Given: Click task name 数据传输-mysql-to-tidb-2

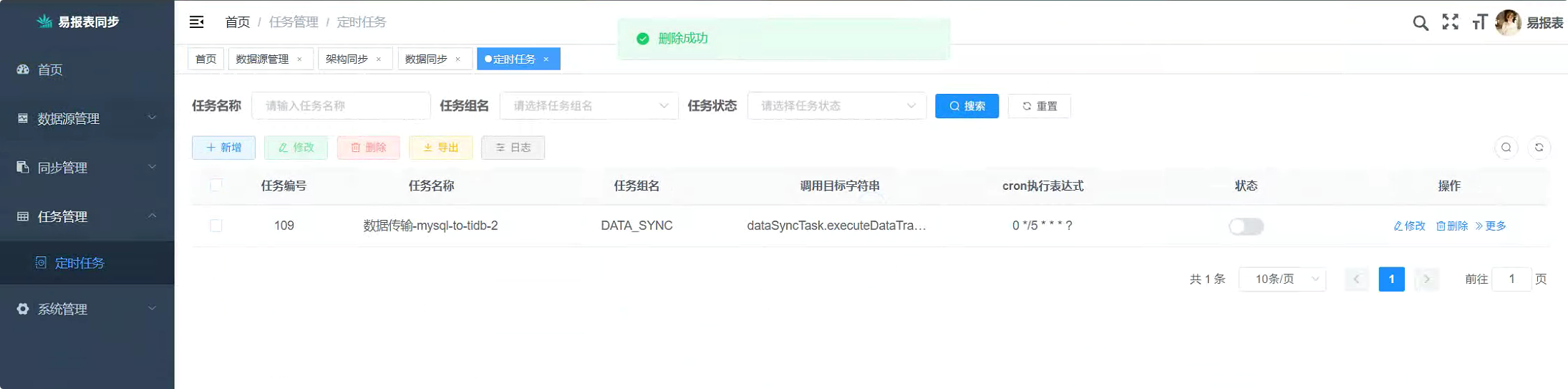Looking at the screenshot, I should [x=430, y=226].
